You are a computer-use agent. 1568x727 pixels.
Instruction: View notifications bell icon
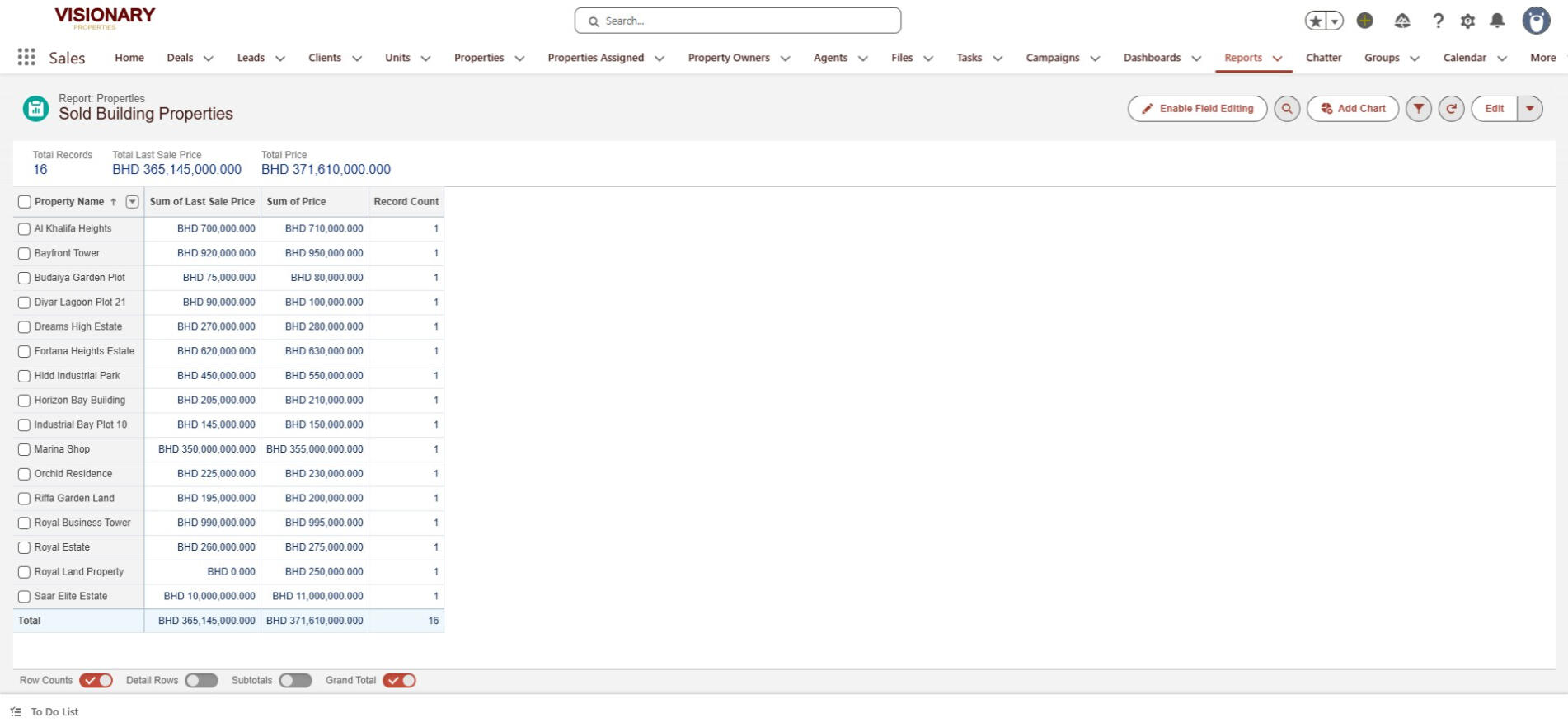(x=1497, y=21)
